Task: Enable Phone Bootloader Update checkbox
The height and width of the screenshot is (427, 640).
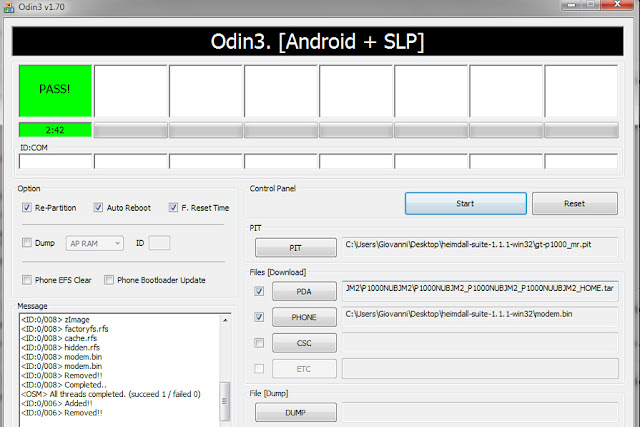Action: (109, 280)
